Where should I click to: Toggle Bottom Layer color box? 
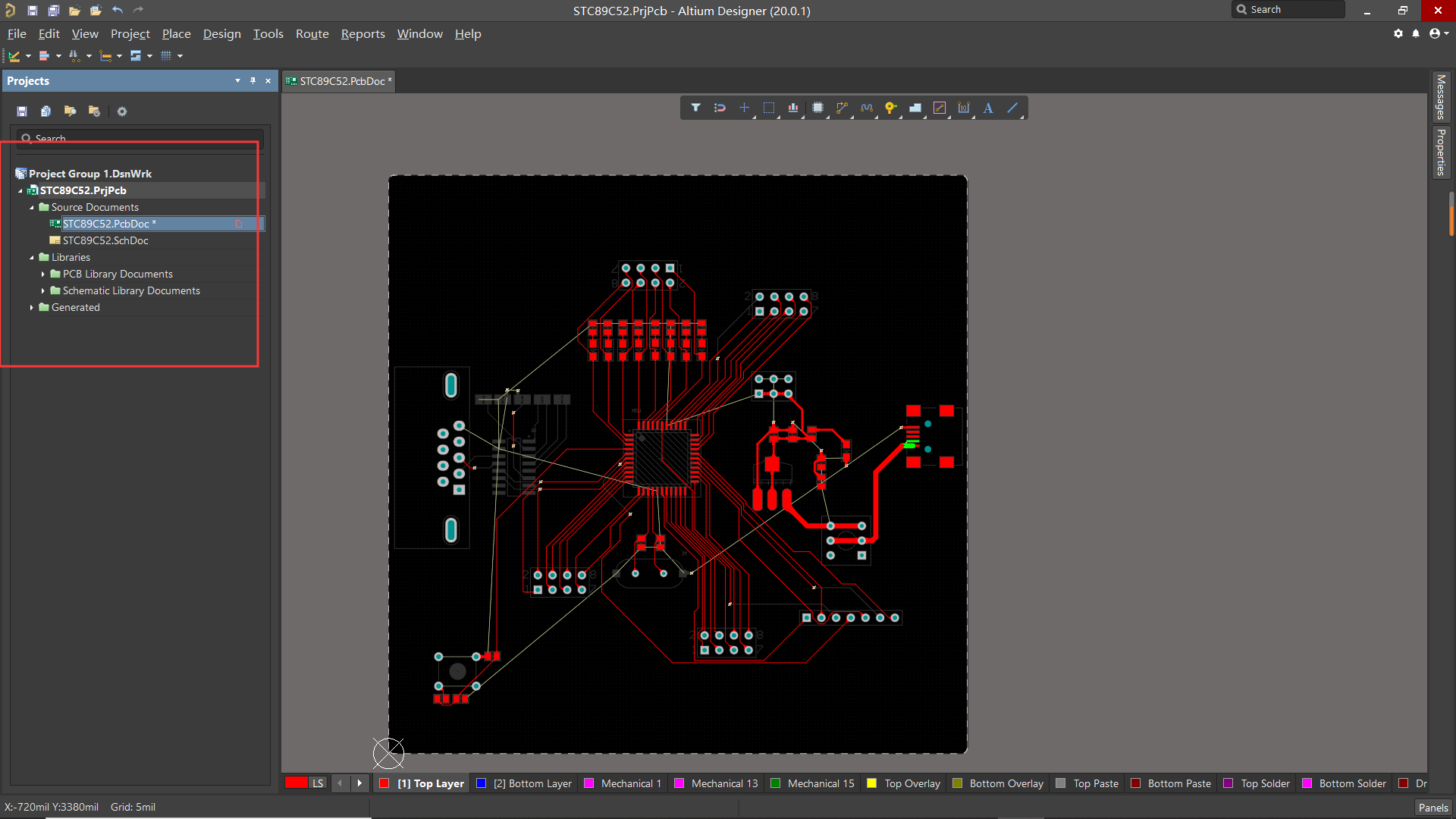point(481,783)
